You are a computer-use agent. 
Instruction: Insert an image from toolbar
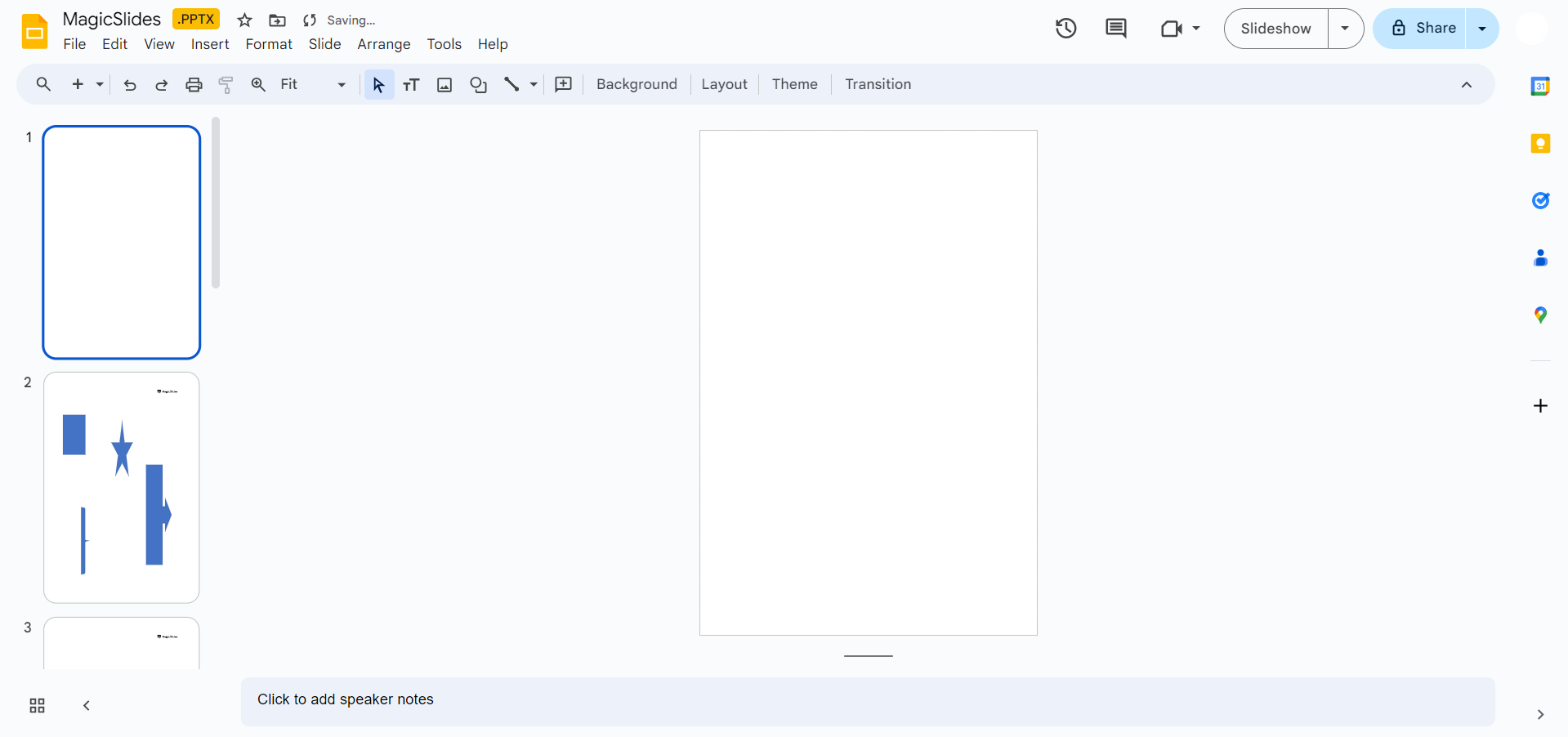pos(444,84)
